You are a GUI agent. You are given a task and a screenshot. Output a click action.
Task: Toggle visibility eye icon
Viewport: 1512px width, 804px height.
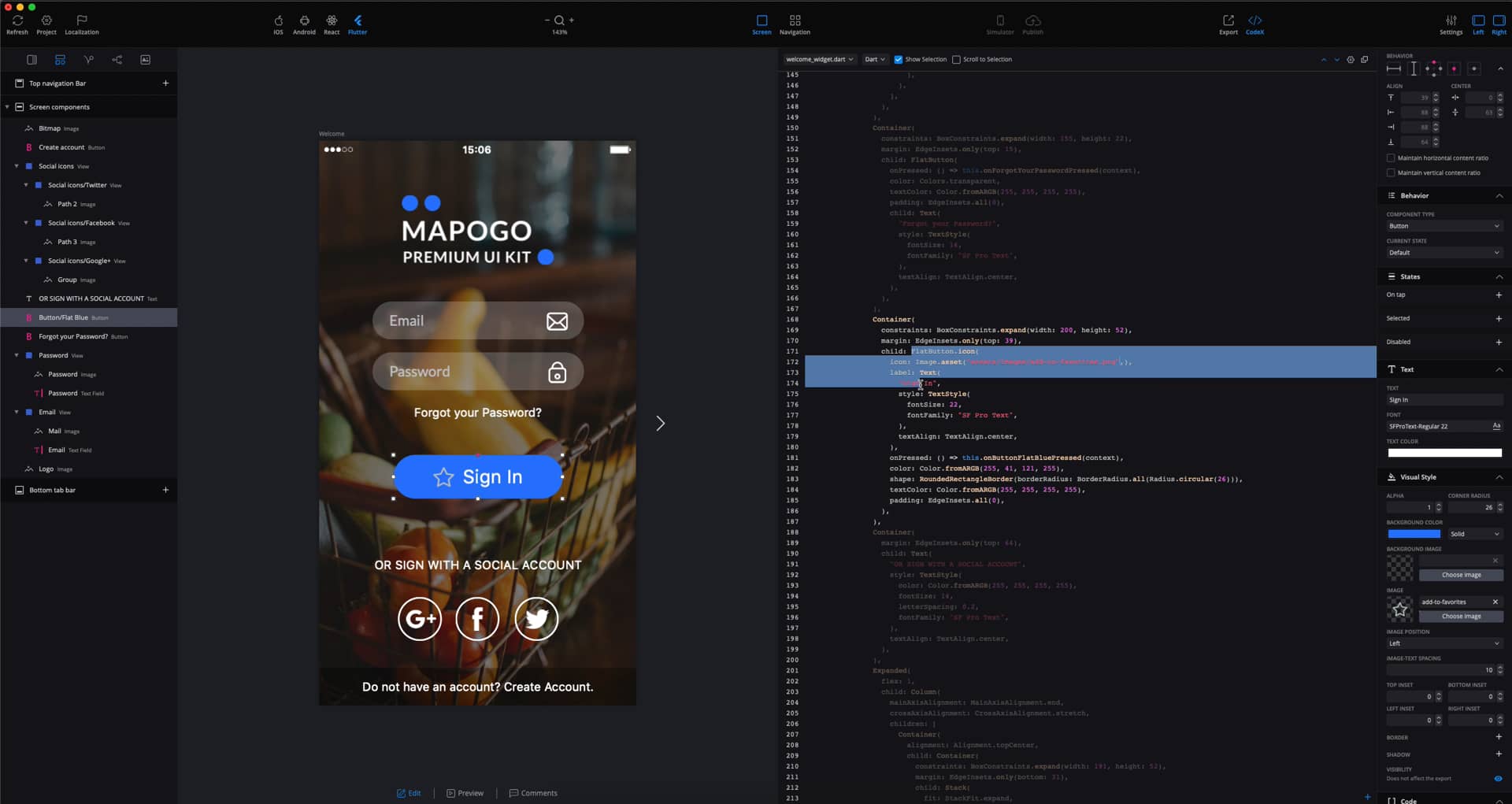click(x=1498, y=779)
